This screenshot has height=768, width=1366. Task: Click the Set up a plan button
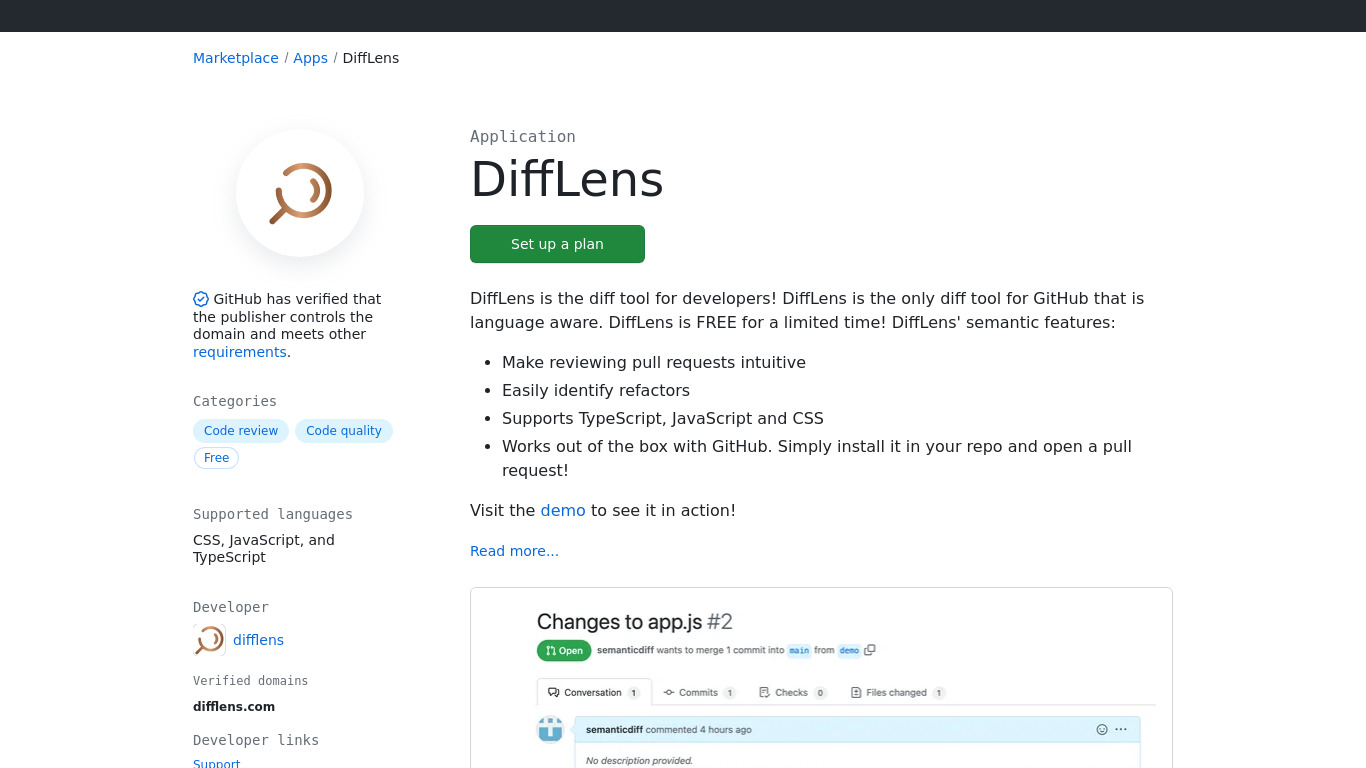tap(557, 244)
